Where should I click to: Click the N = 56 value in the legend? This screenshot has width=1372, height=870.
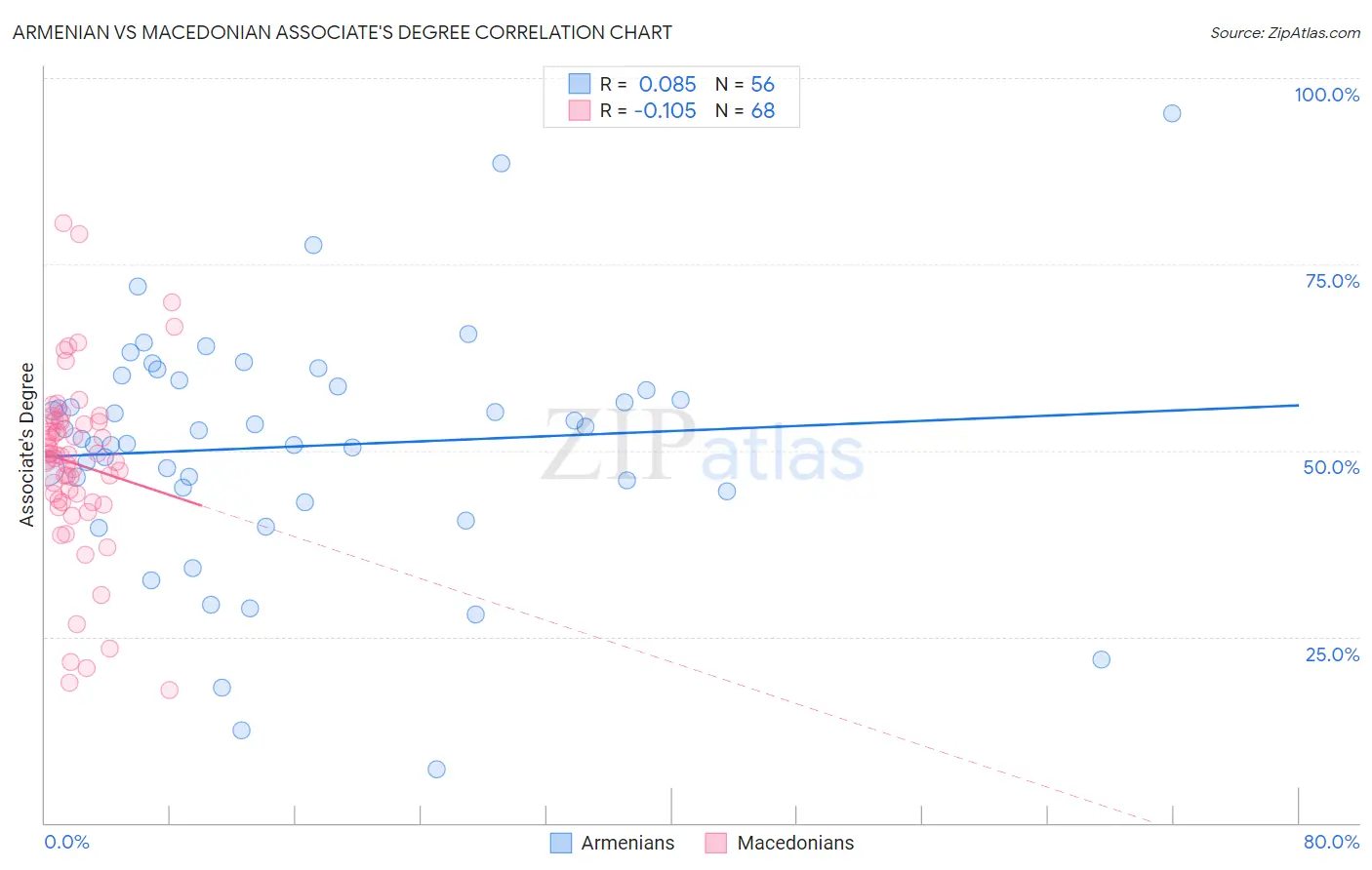(x=745, y=84)
